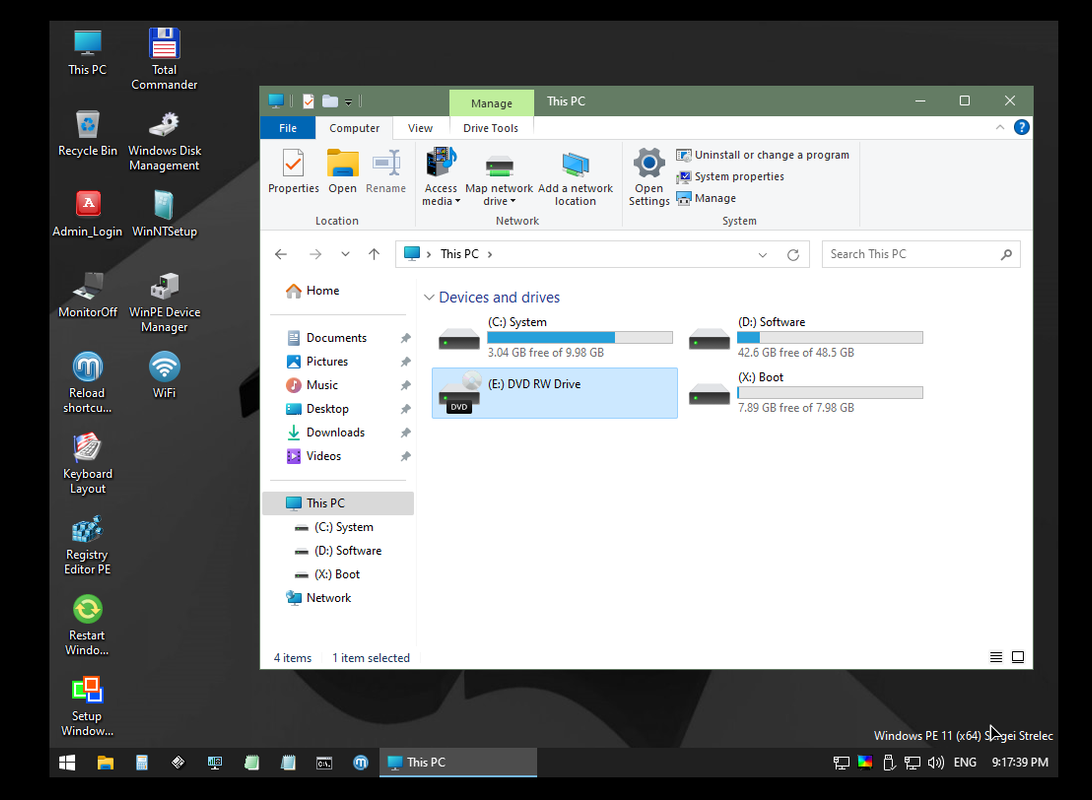Select the Manage contextual tab

pos(492,103)
